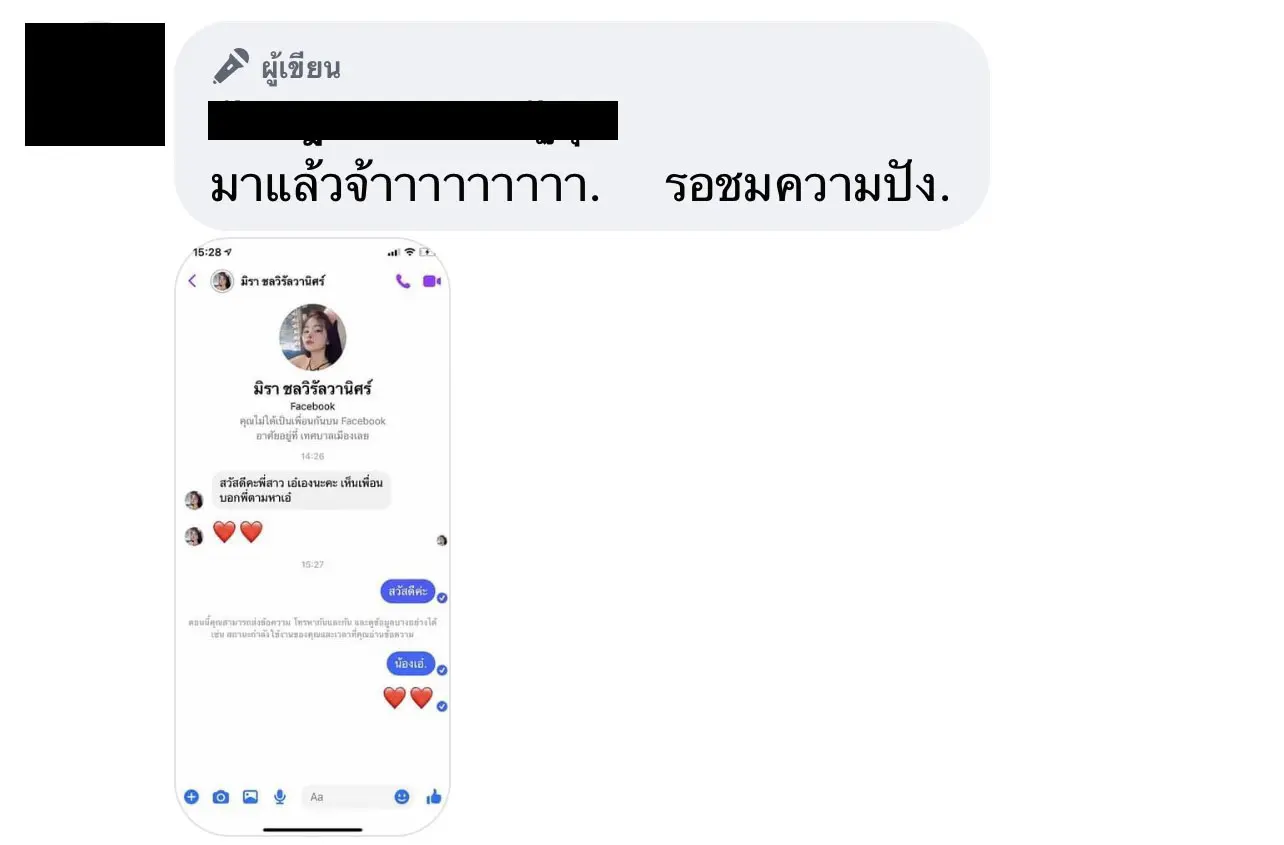Send a thumbs-up like
1284x845 pixels.
point(434,797)
